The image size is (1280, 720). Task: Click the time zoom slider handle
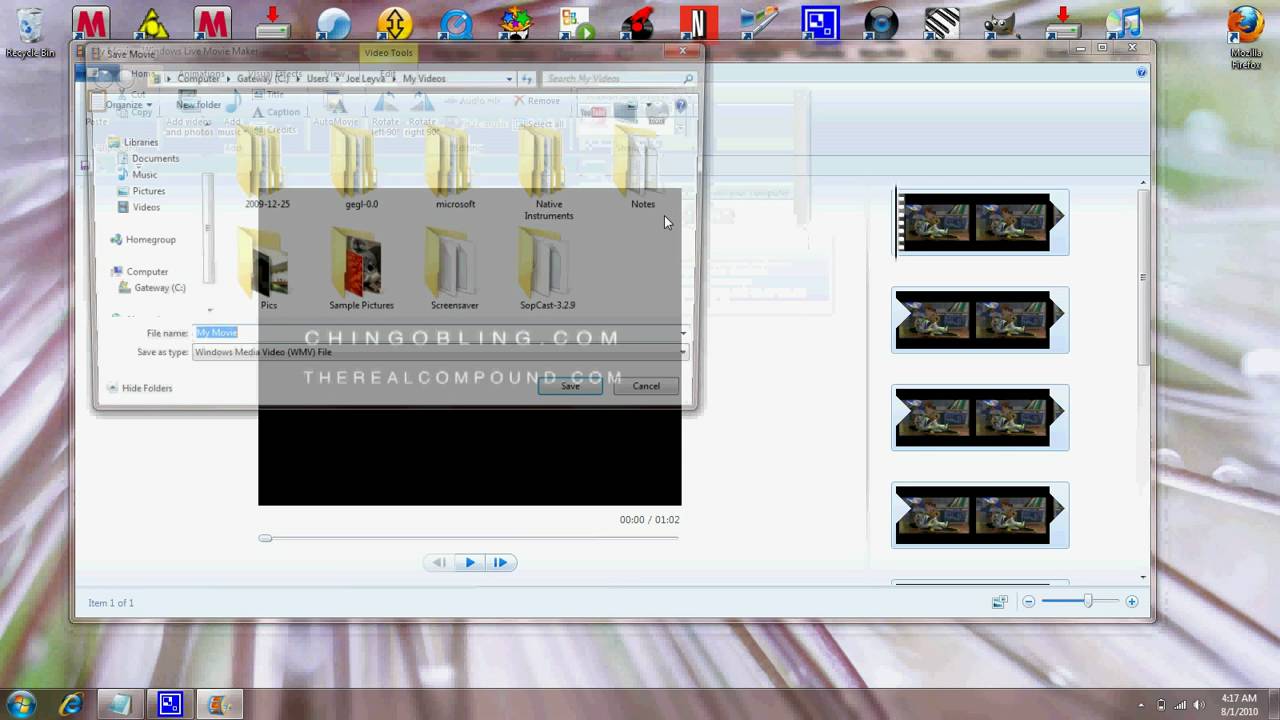pos(1087,601)
